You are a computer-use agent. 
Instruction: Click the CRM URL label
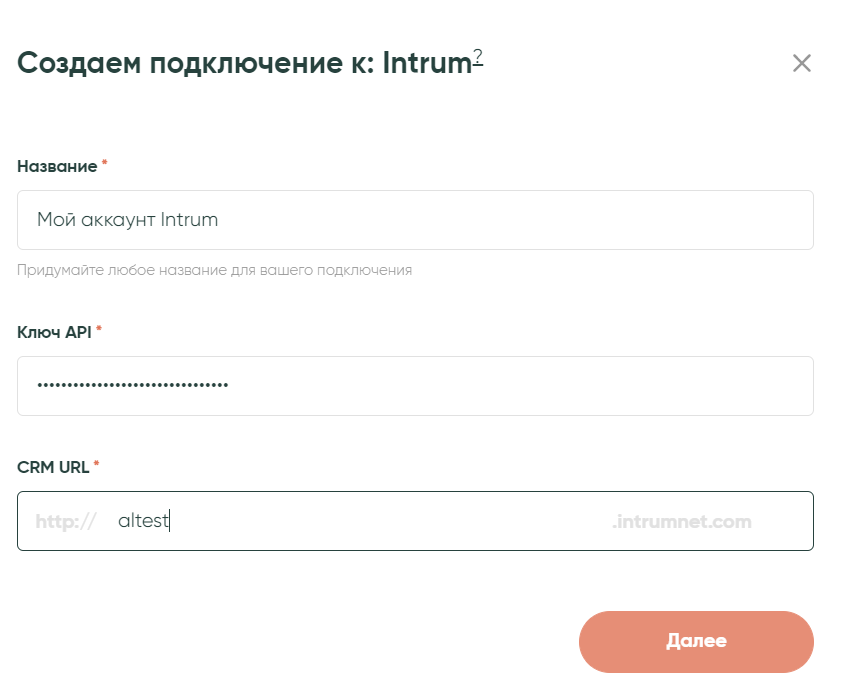coord(53,466)
